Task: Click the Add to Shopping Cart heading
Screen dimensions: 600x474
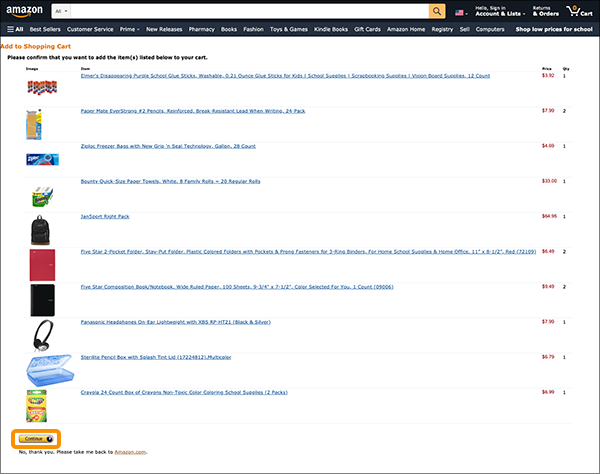Action: click(36, 46)
